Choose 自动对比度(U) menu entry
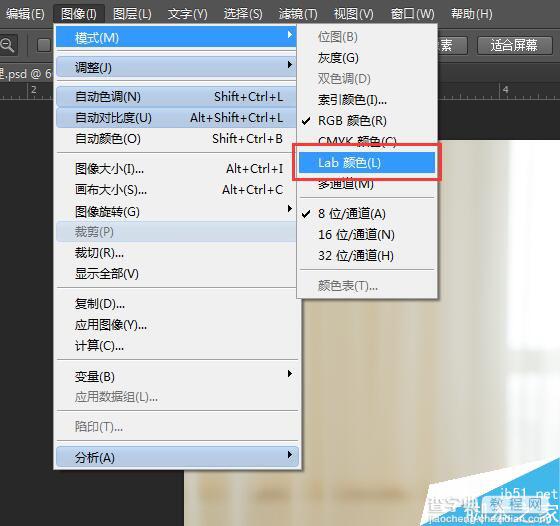The width and height of the screenshot is (560, 526). pos(176,118)
